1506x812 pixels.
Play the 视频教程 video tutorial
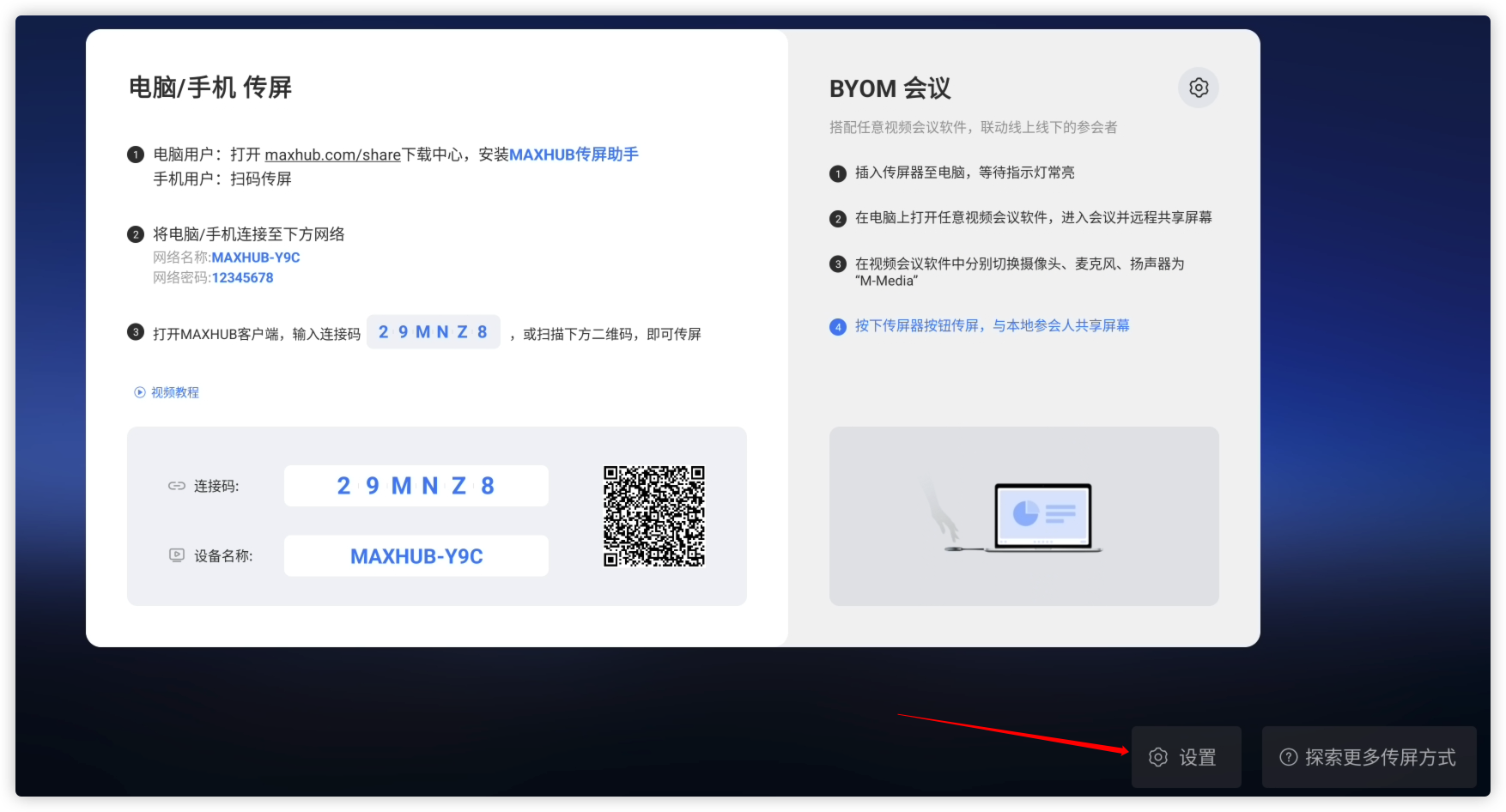167,392
